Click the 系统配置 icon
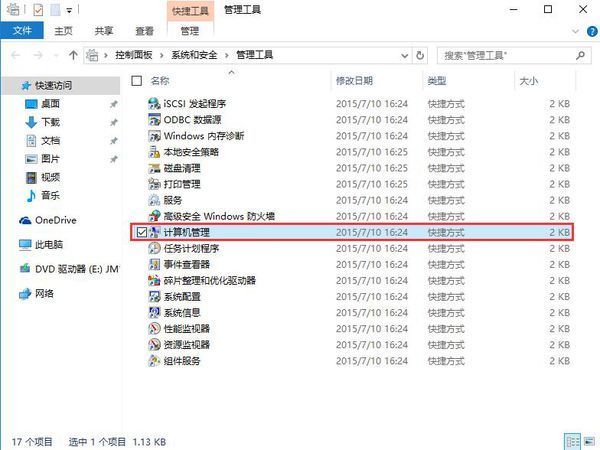Screen dimensions: 600x450 click(154, 296)
